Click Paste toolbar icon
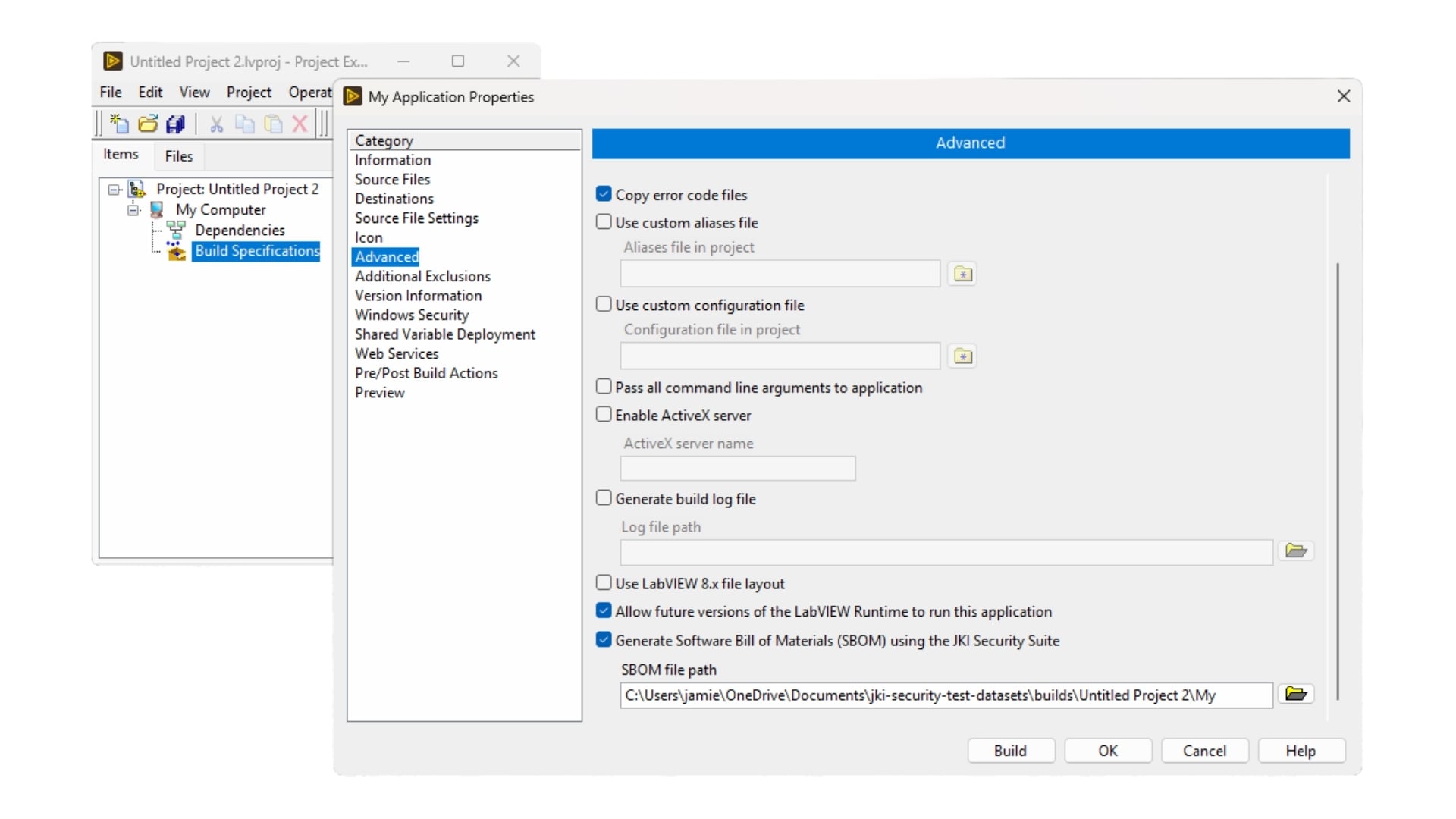The height and width of the screenshot is (819, 1456). (x=273, y=124)
